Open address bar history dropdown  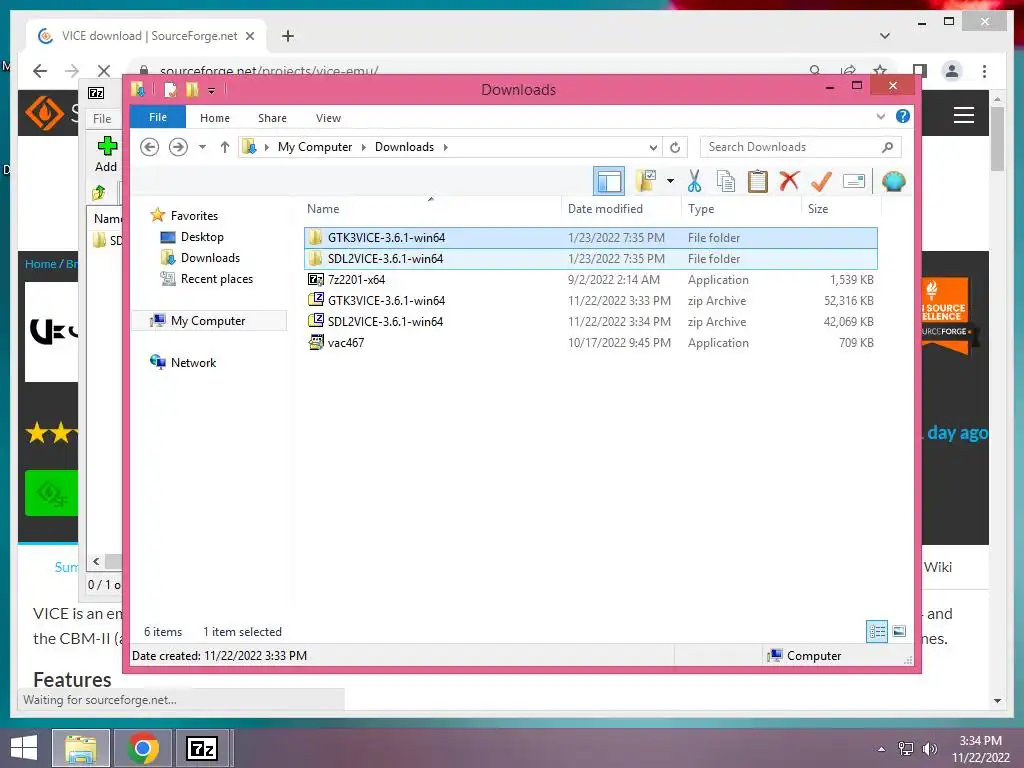click(x=652, y=148)
